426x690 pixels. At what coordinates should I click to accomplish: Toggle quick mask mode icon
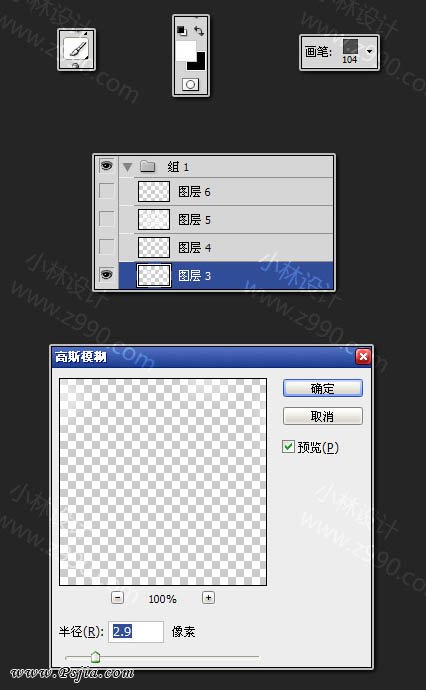point(191,84)
